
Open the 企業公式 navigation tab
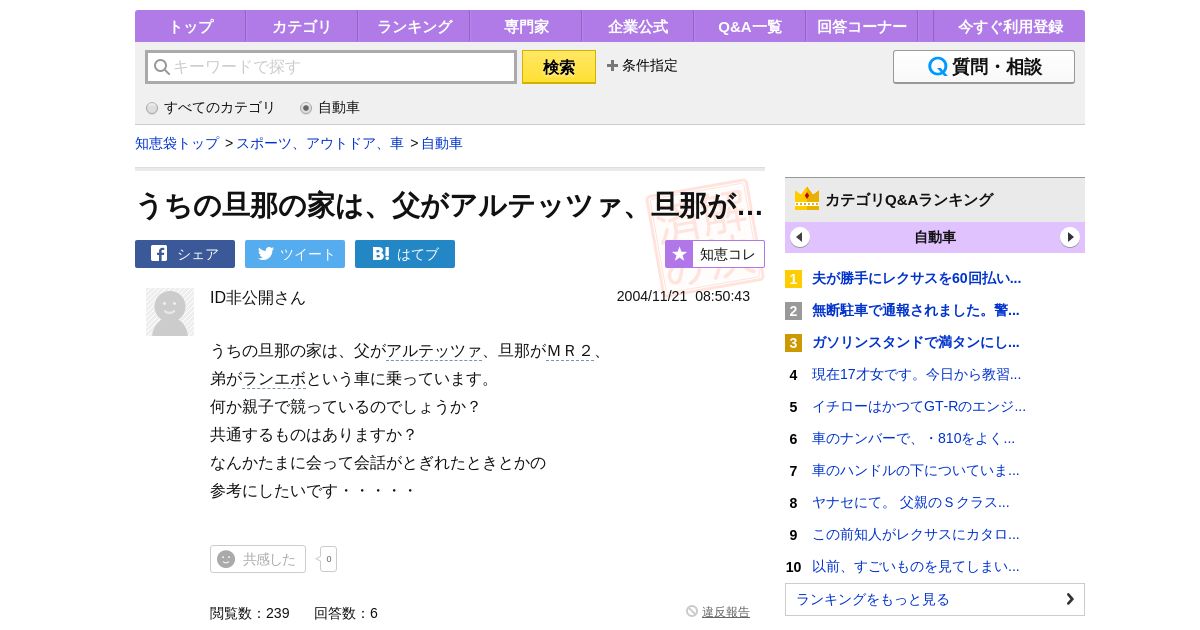[x=637, y=26]
